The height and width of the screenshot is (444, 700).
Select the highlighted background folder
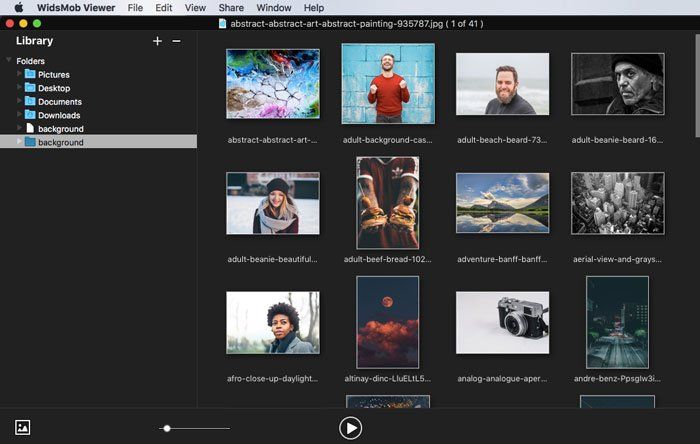coord(60,142)
